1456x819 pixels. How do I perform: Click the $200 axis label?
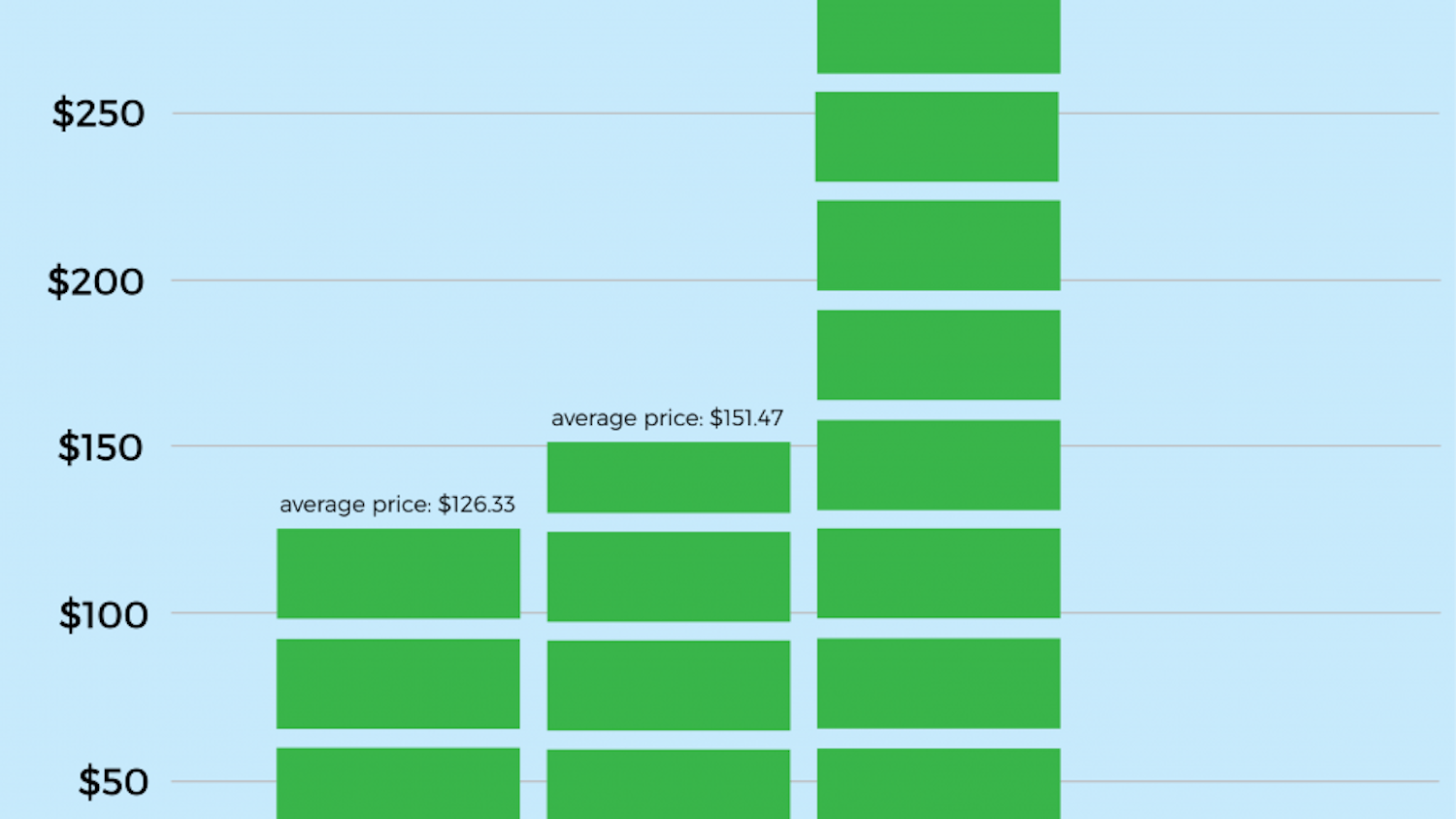[96, 281]
